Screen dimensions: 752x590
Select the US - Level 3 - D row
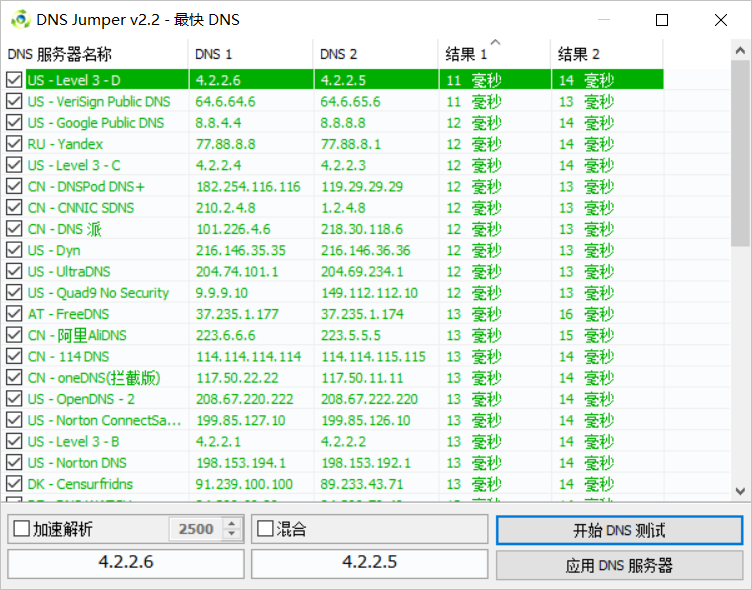tap(335, 80)
